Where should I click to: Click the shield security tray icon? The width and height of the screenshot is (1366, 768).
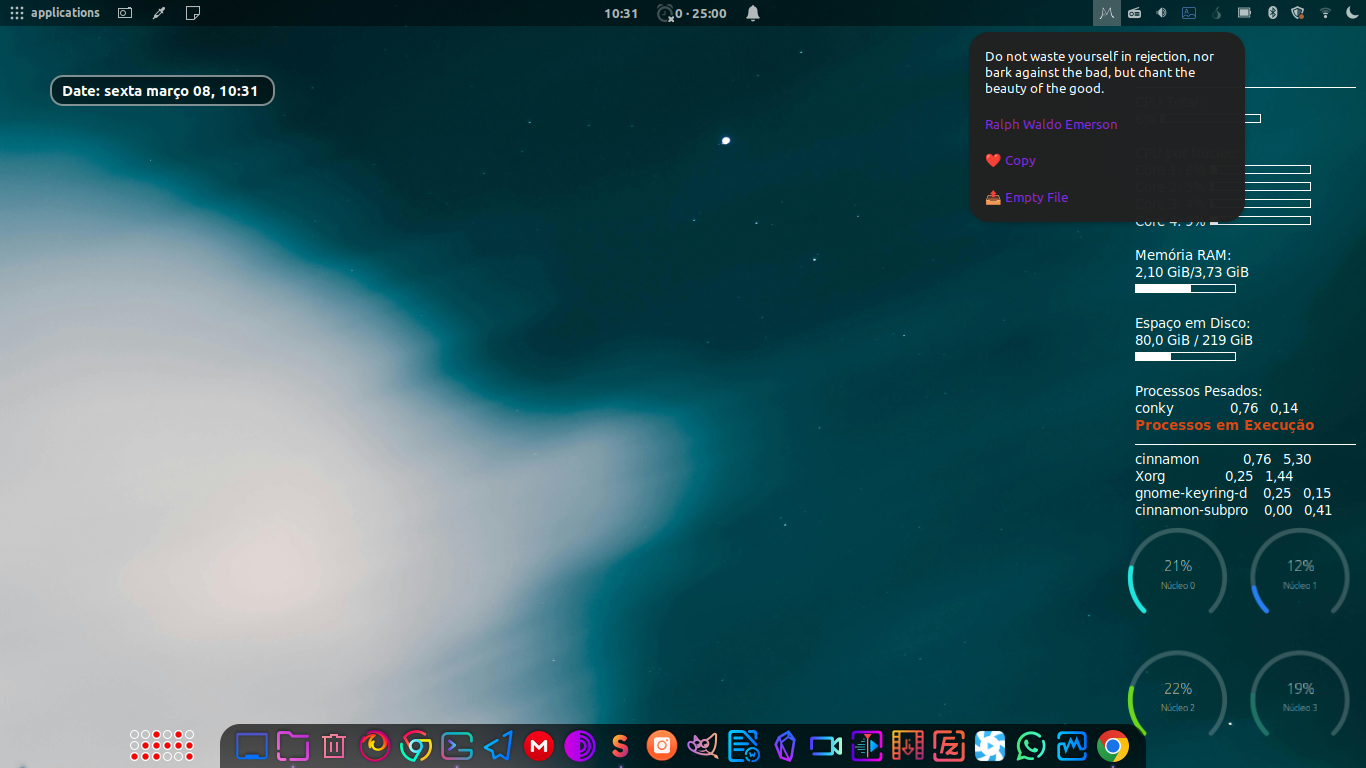[1298, 13]
